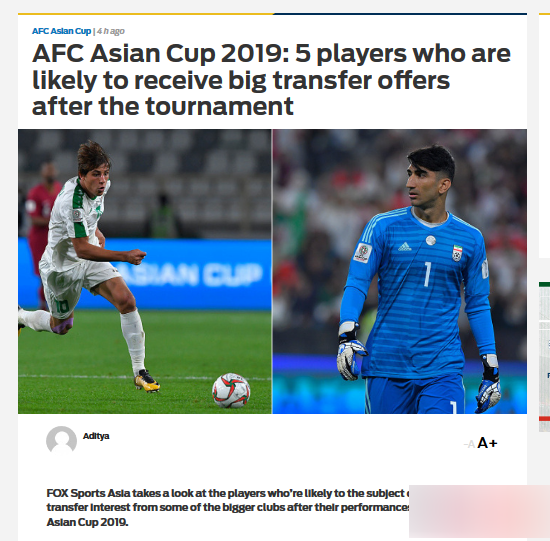Click the '4 h ago' timestamp
Image resolution: width=550 pixels, height=541 pixels.
click(110, 31)
